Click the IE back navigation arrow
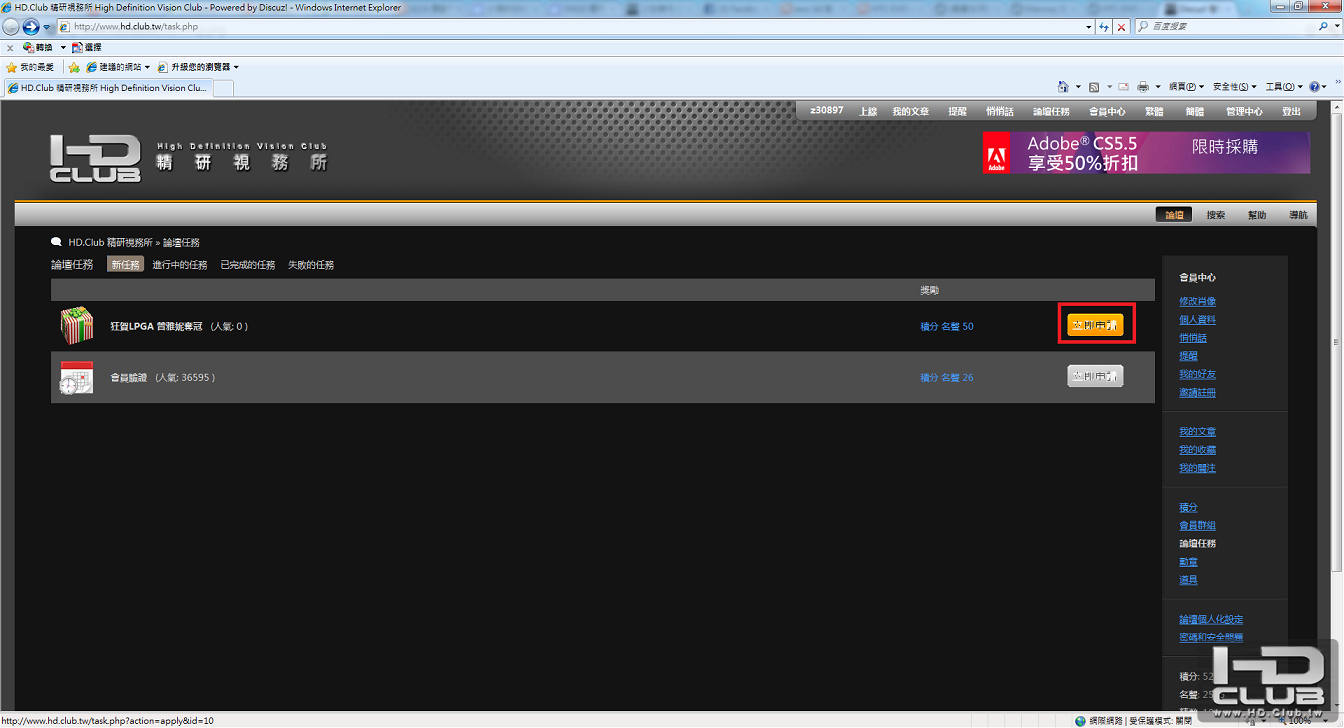This screenshot has width=1344, height=728. pos(12,27)
